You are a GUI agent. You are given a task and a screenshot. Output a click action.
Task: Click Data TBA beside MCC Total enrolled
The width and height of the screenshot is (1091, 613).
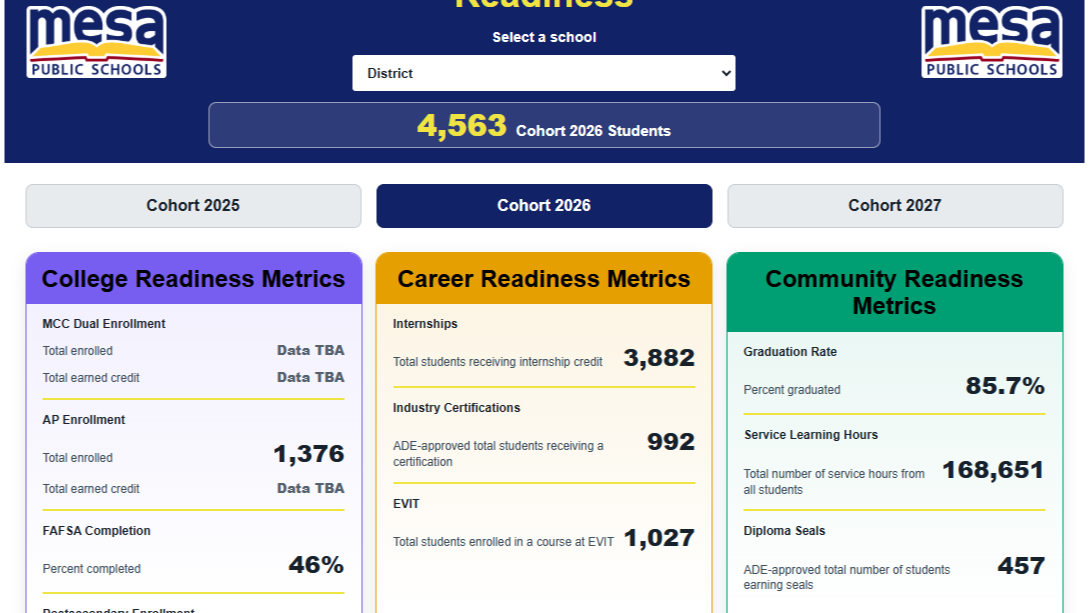310,350
